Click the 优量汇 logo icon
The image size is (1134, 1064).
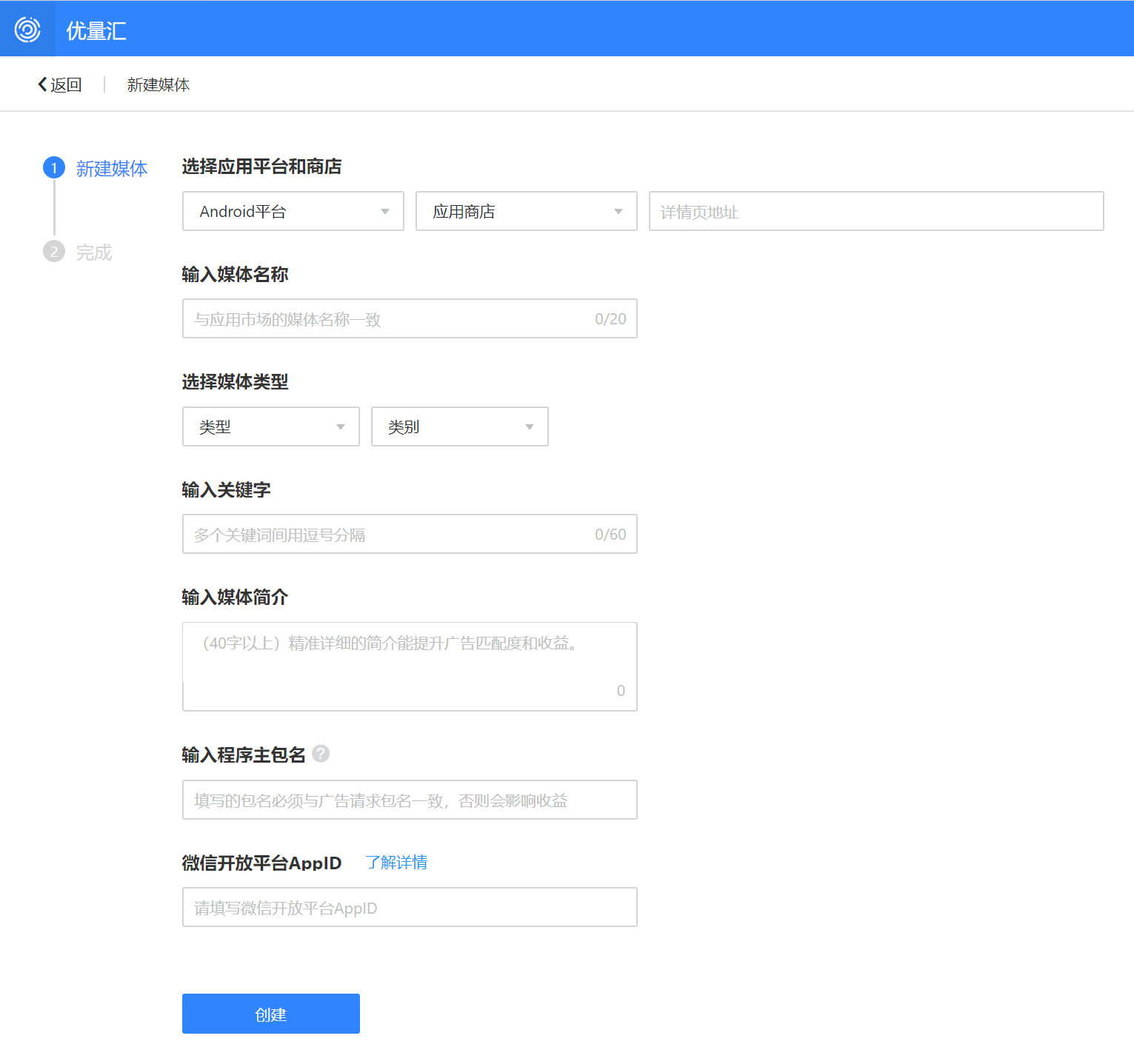[27, 30]
